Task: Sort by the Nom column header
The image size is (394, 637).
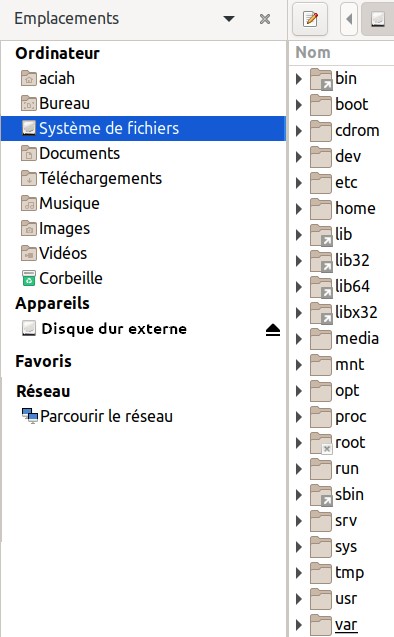Action: click(341, 53)
